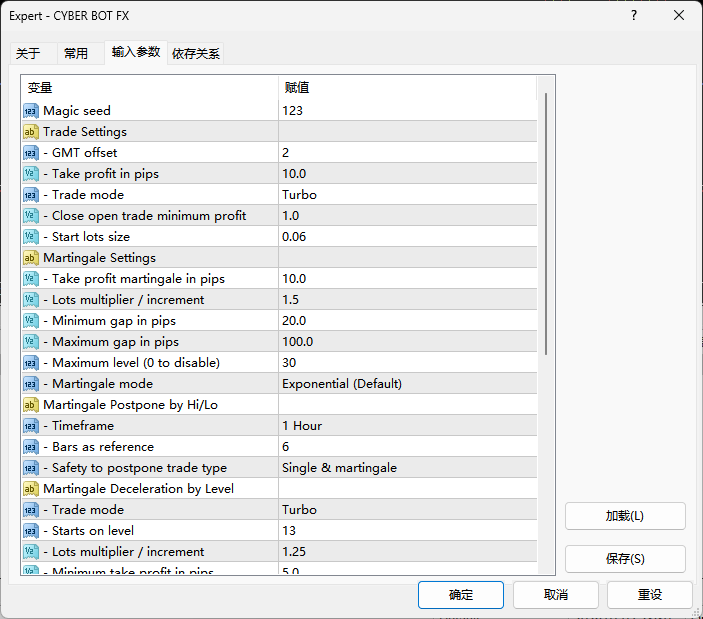703x619 pixels.
Task: Click the icon beside Take profit in pips
Action: 31,174
